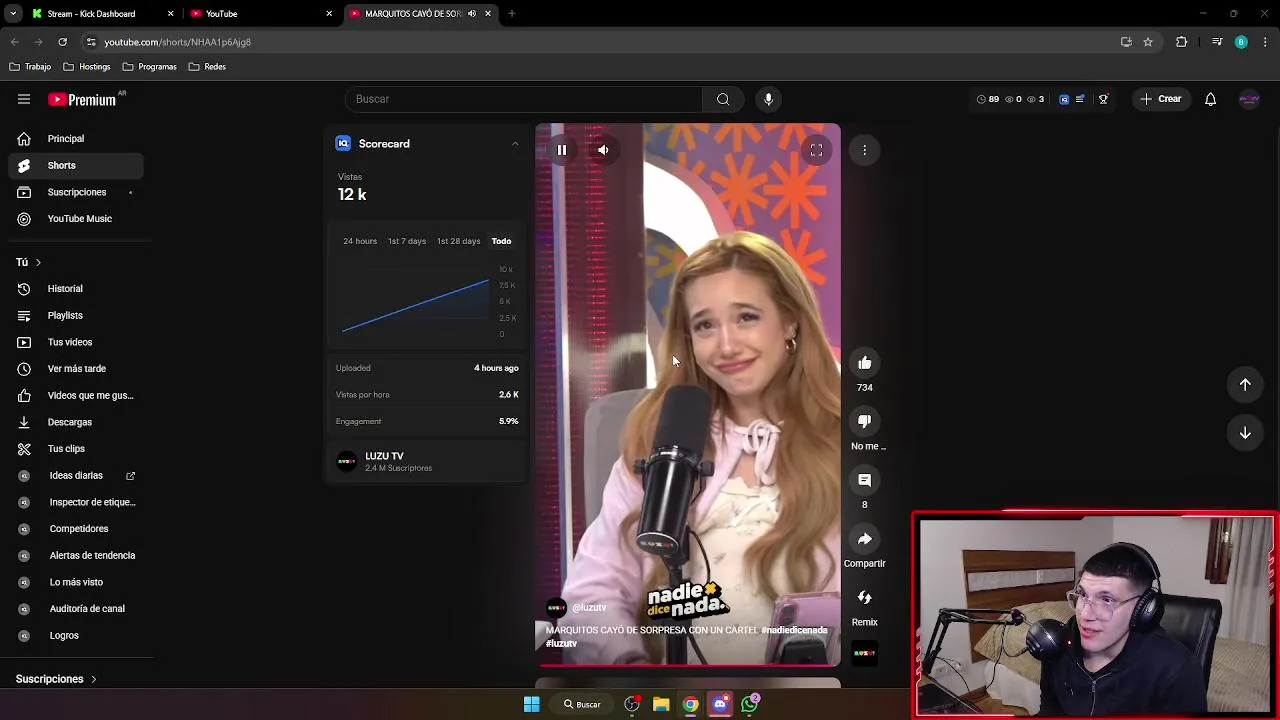Screen dimensions: 1280x720
Task: Open Auditoría de canal
Action: tap(76, 609)
